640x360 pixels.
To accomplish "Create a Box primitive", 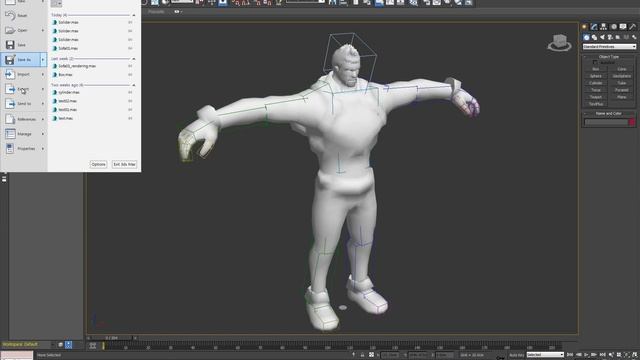I will (596, 69).
